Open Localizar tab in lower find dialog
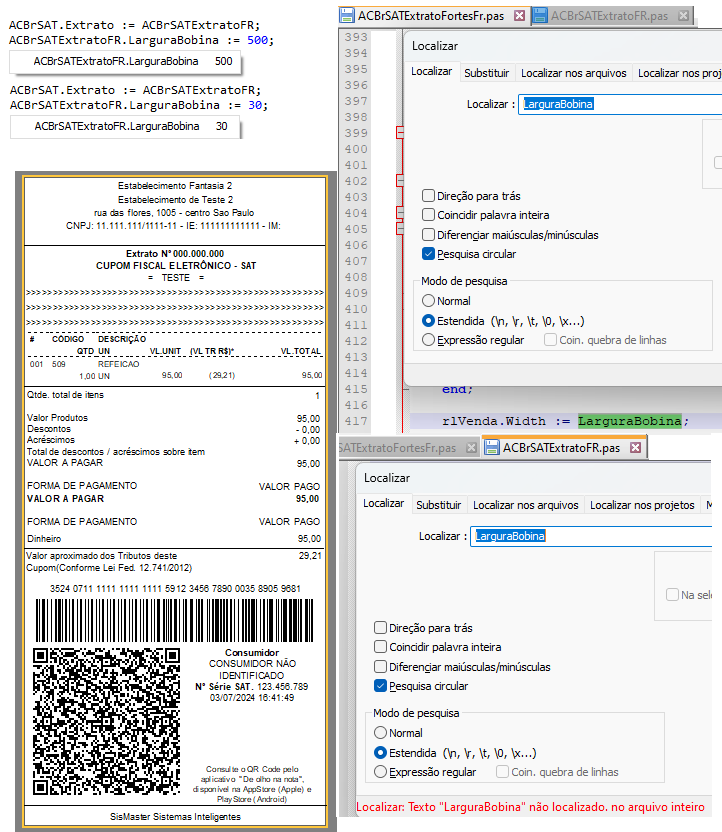722x832 pixels. [384, 503]
